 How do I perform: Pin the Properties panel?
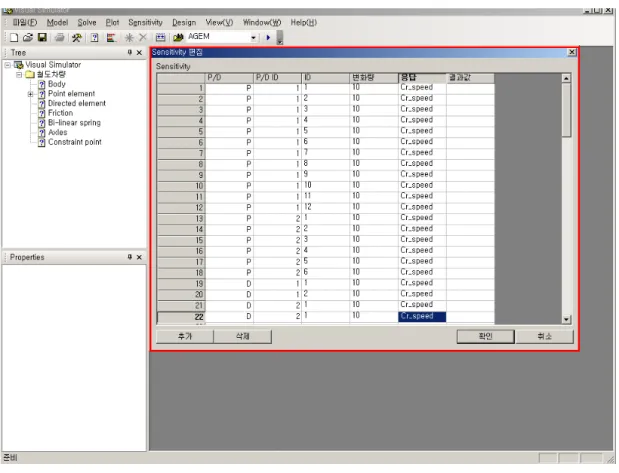pyautogui.click(x=129, y=257)
